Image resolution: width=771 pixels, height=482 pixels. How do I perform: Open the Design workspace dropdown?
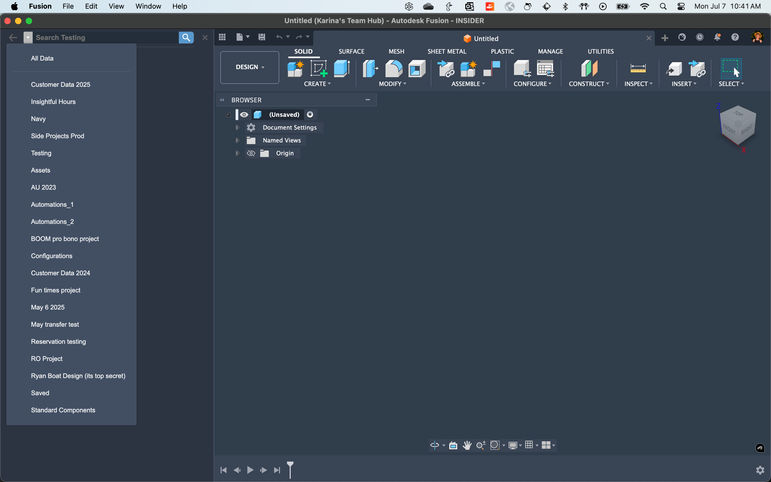(250, 67)
